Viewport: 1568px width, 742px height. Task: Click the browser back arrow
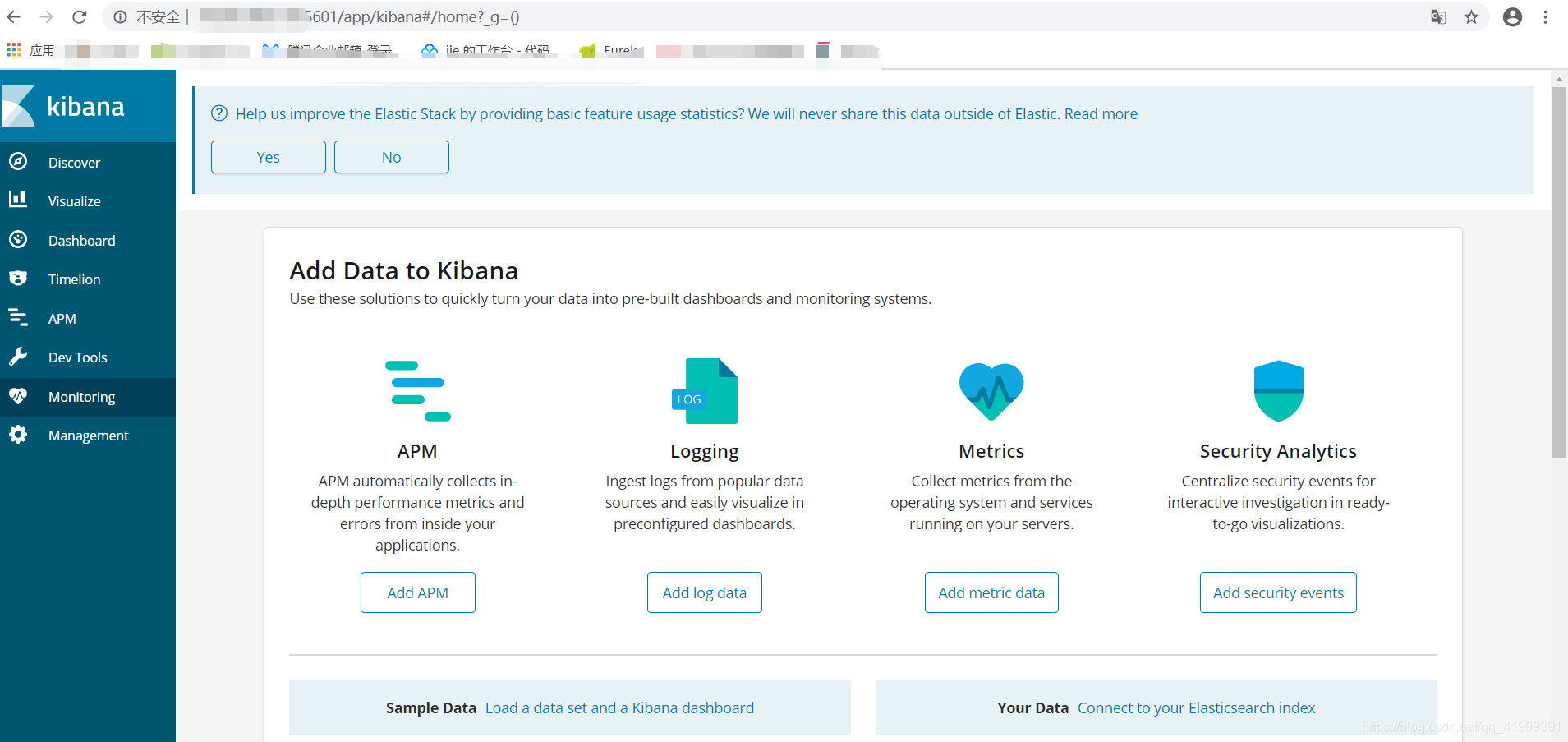point(14,16)
